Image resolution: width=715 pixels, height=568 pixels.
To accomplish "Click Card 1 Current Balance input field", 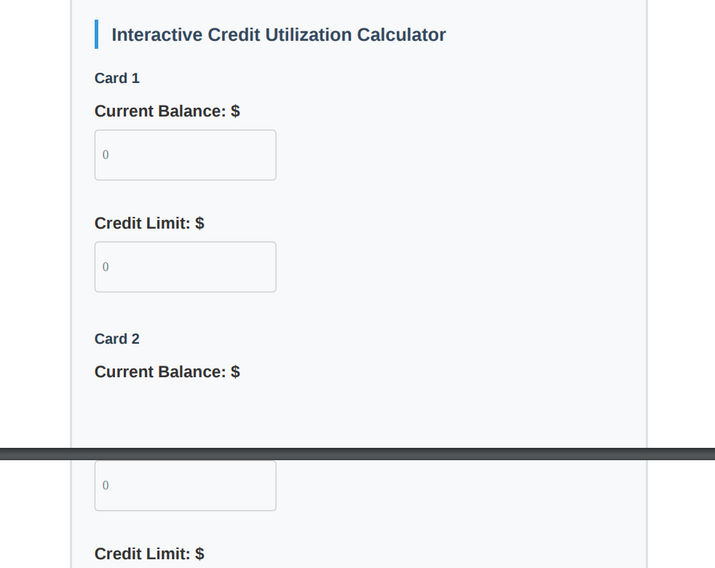I will point(185,155).
